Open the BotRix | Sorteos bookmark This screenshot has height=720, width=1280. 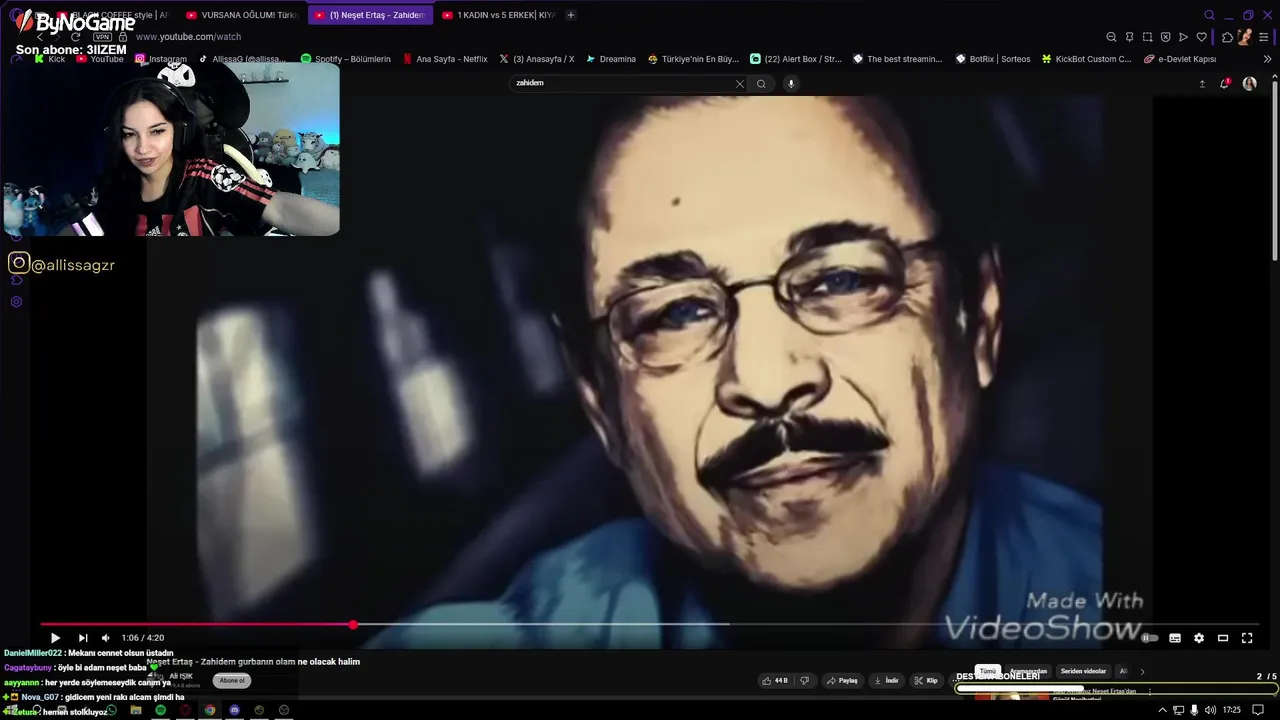(x=993, y=59)
